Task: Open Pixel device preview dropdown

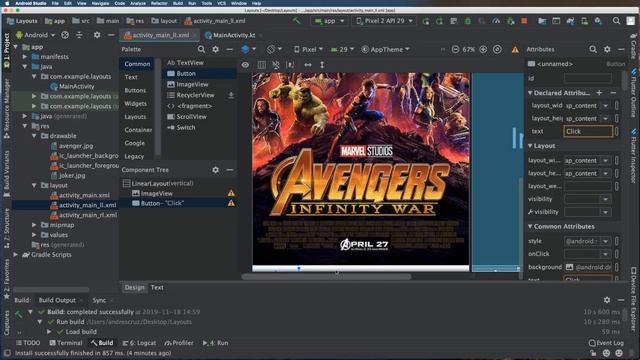Action: click(x=309, y=49)
